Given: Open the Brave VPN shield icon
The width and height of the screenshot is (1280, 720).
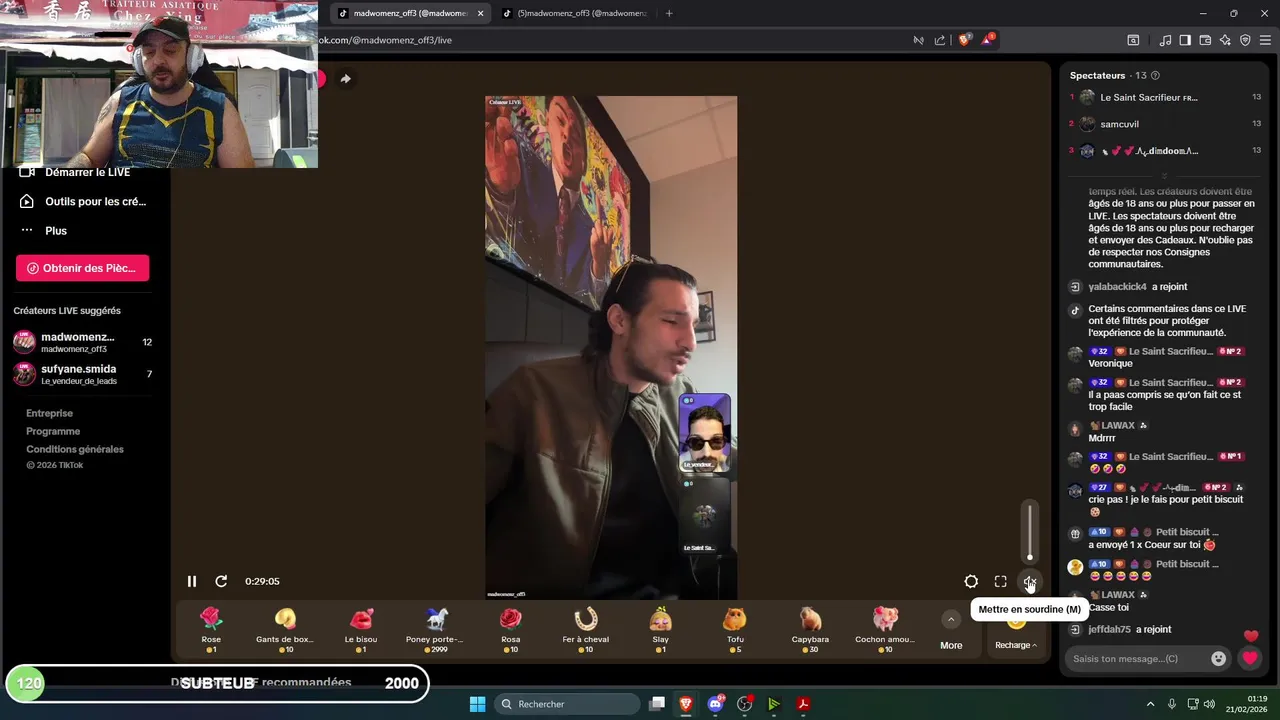Looking at the screenshot, I should [x=1245, y=40].
